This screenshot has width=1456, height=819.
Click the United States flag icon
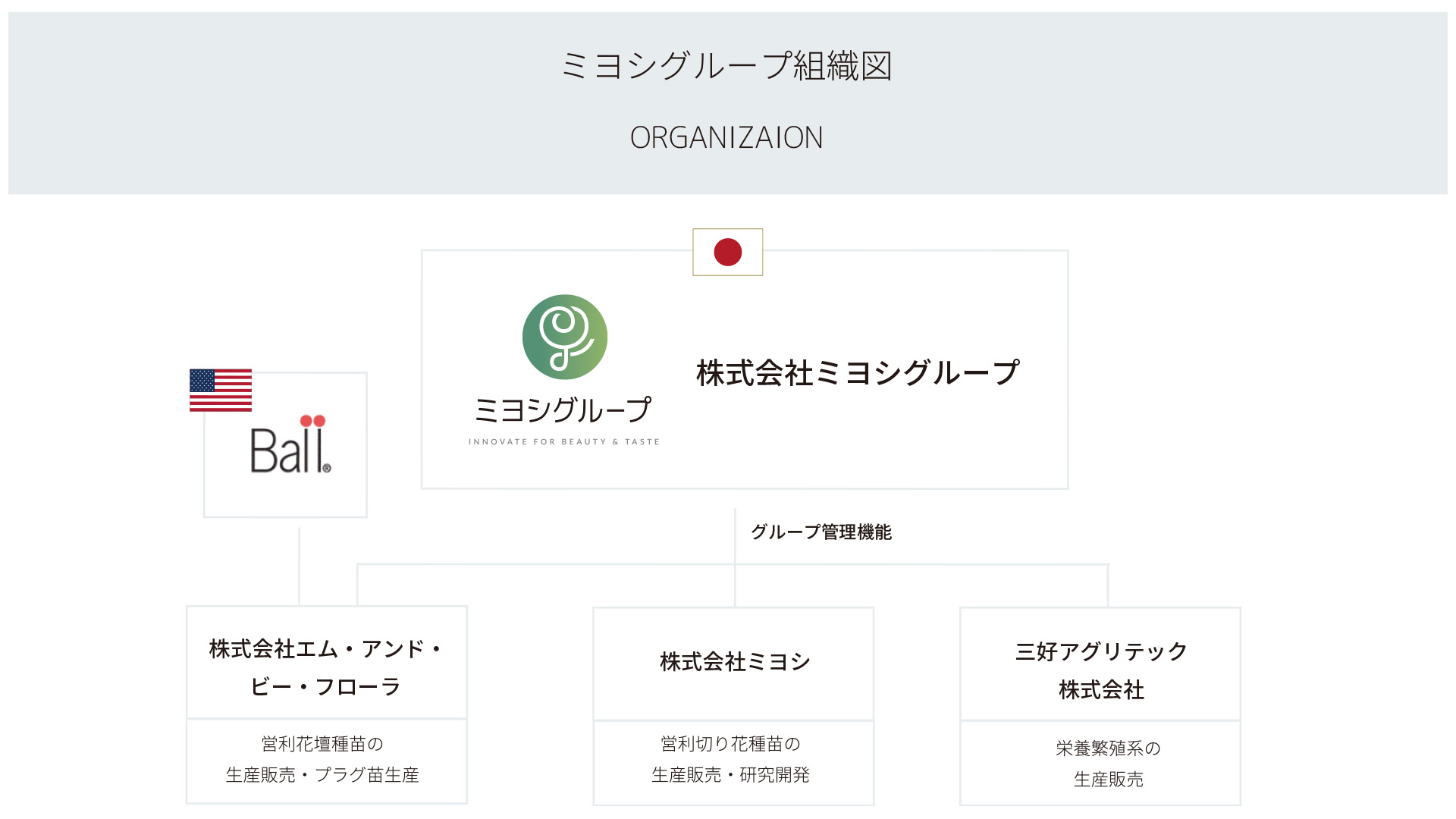pos(220,391)
